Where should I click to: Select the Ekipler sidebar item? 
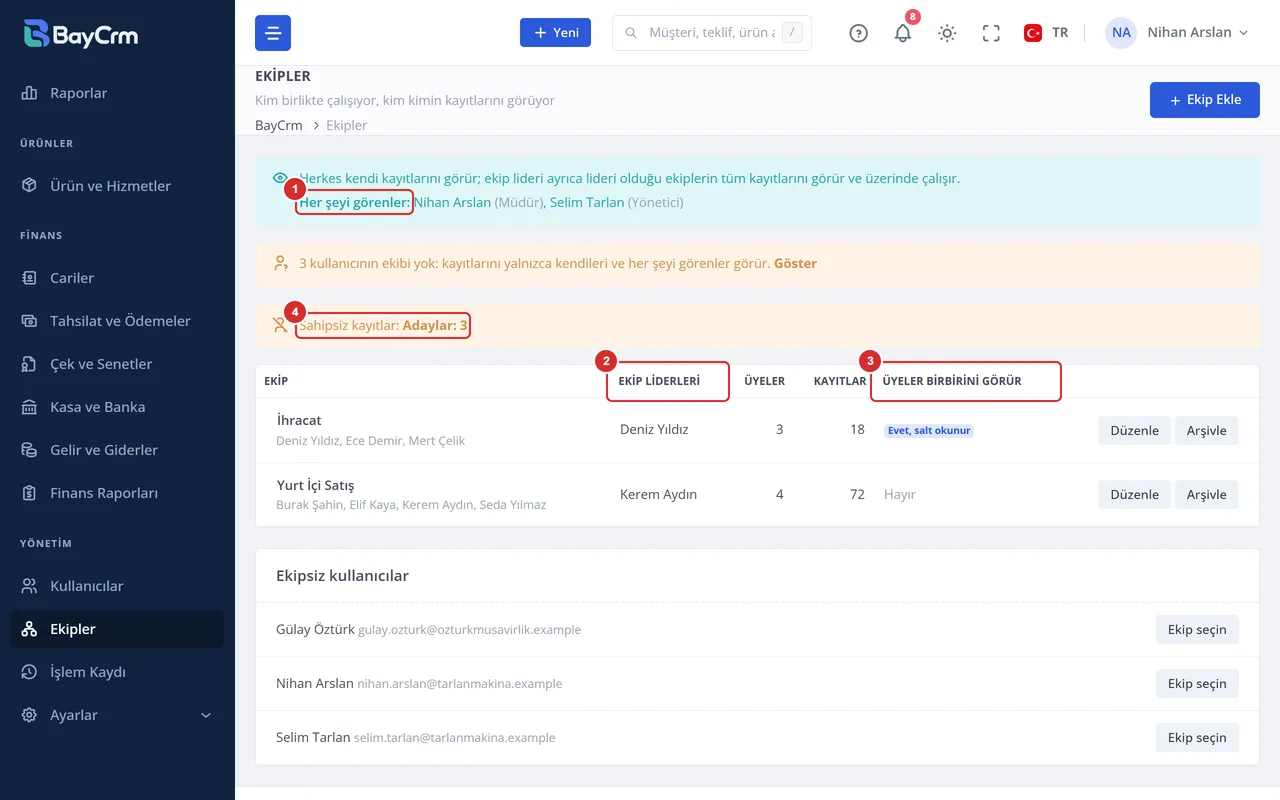(x=117, y=629)
